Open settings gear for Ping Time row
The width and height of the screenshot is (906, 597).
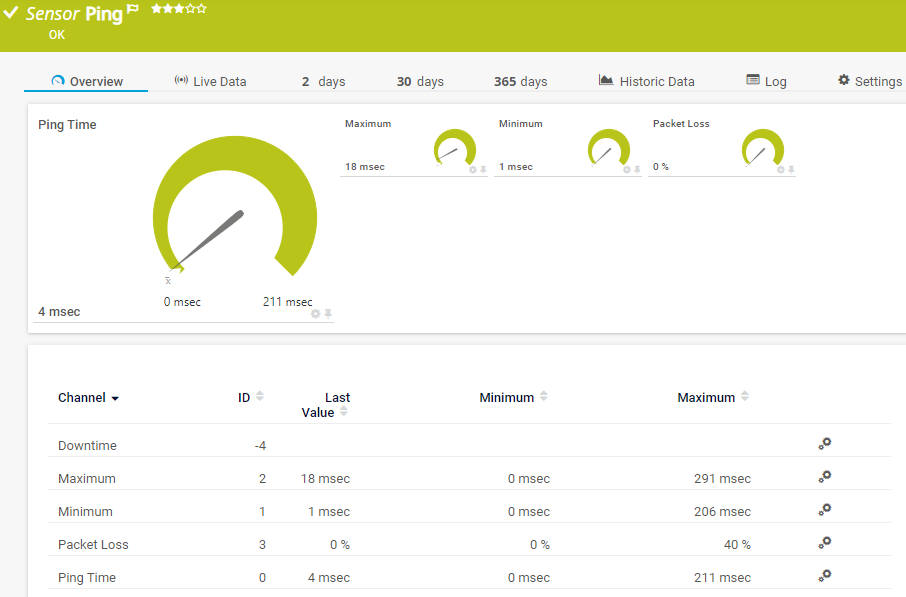pos(824,576)
